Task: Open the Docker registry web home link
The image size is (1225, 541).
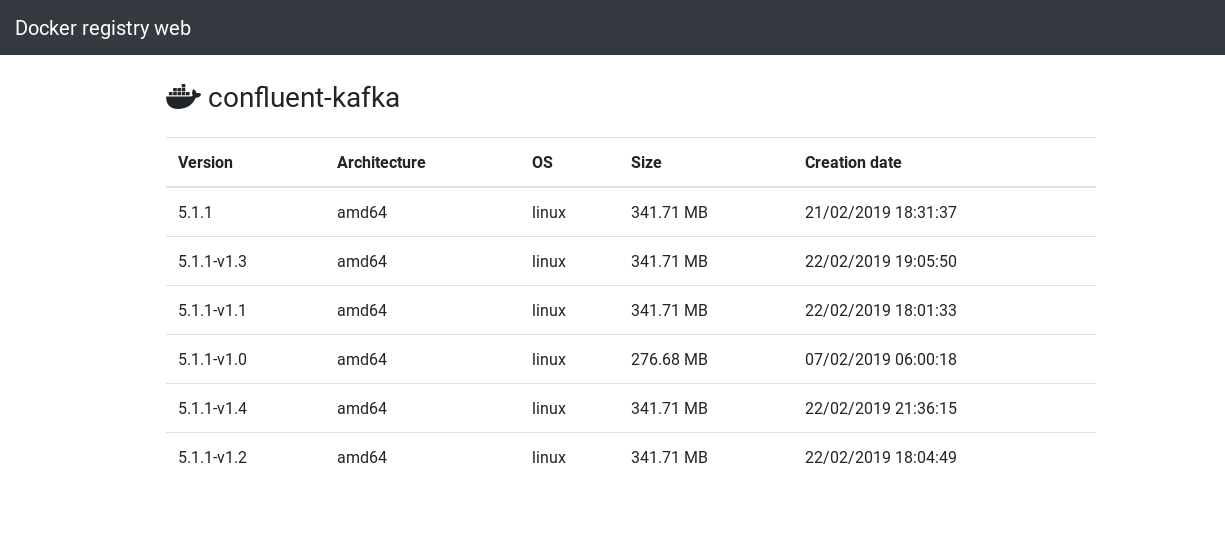Action: [x=103, y=28]
